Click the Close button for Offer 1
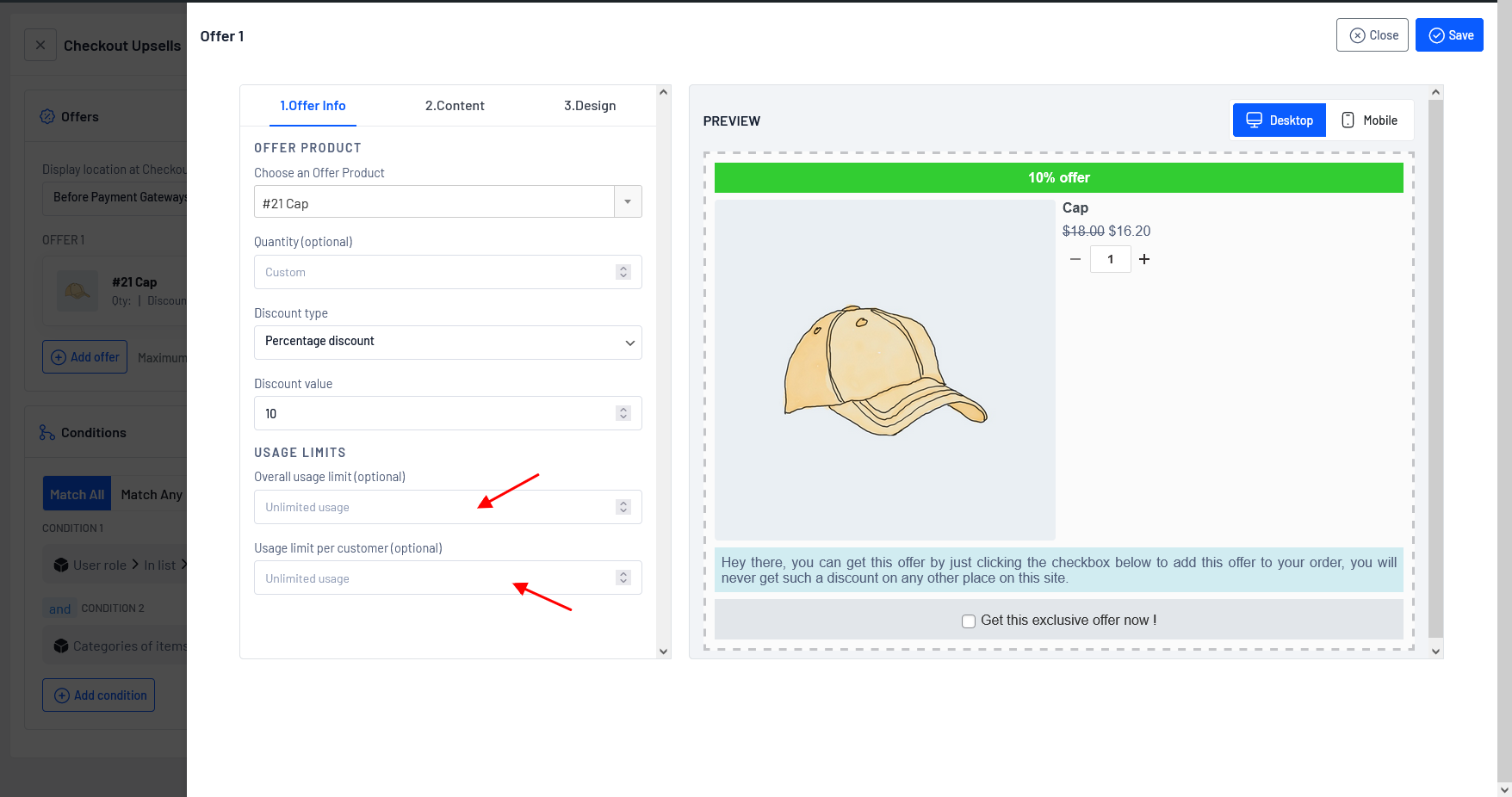The height and width of the screenshot is (797, 1512). pos(1373,35)
